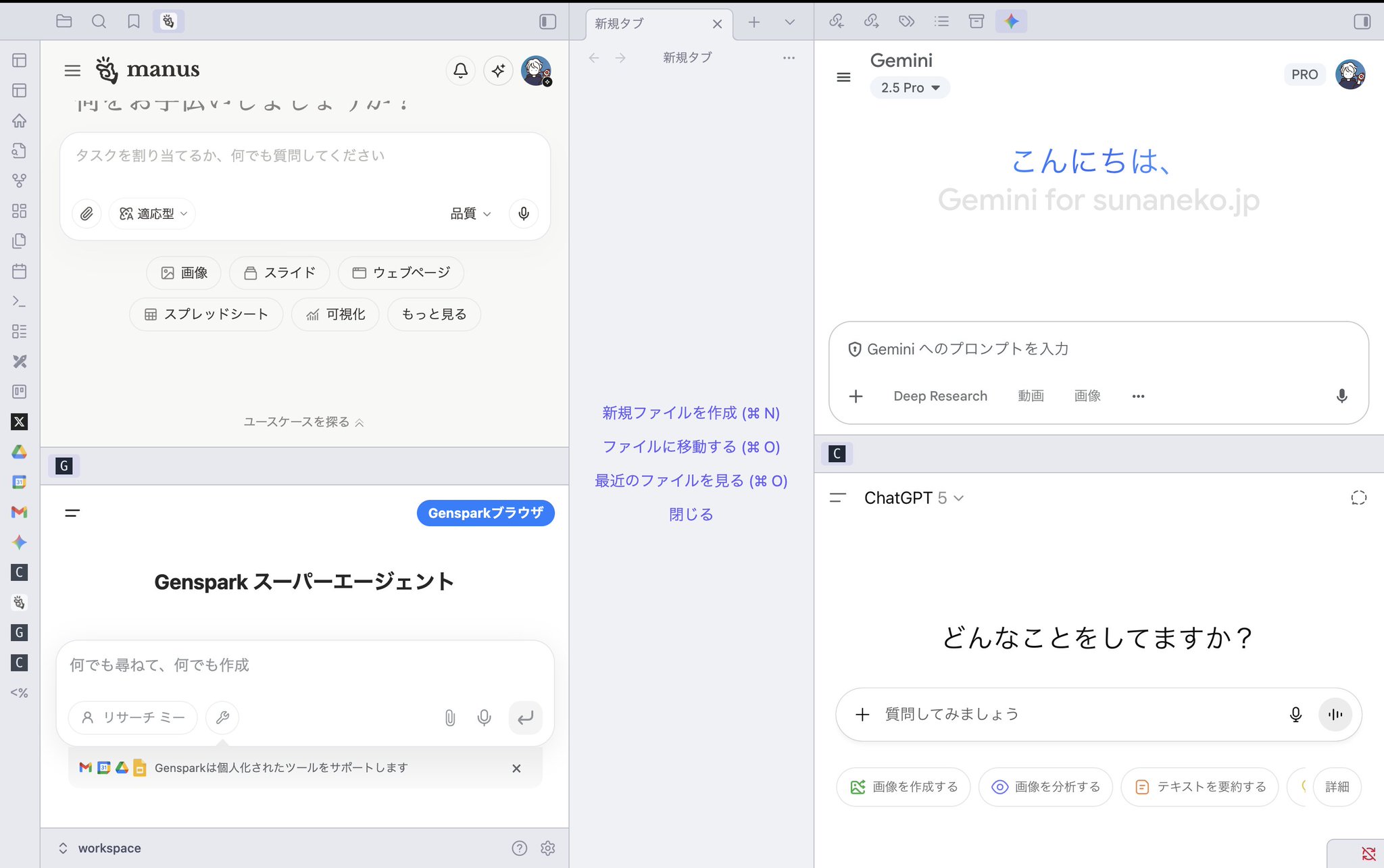Open the tab list dropdown chevron
1384x868 pixels.
coord(789,22)
